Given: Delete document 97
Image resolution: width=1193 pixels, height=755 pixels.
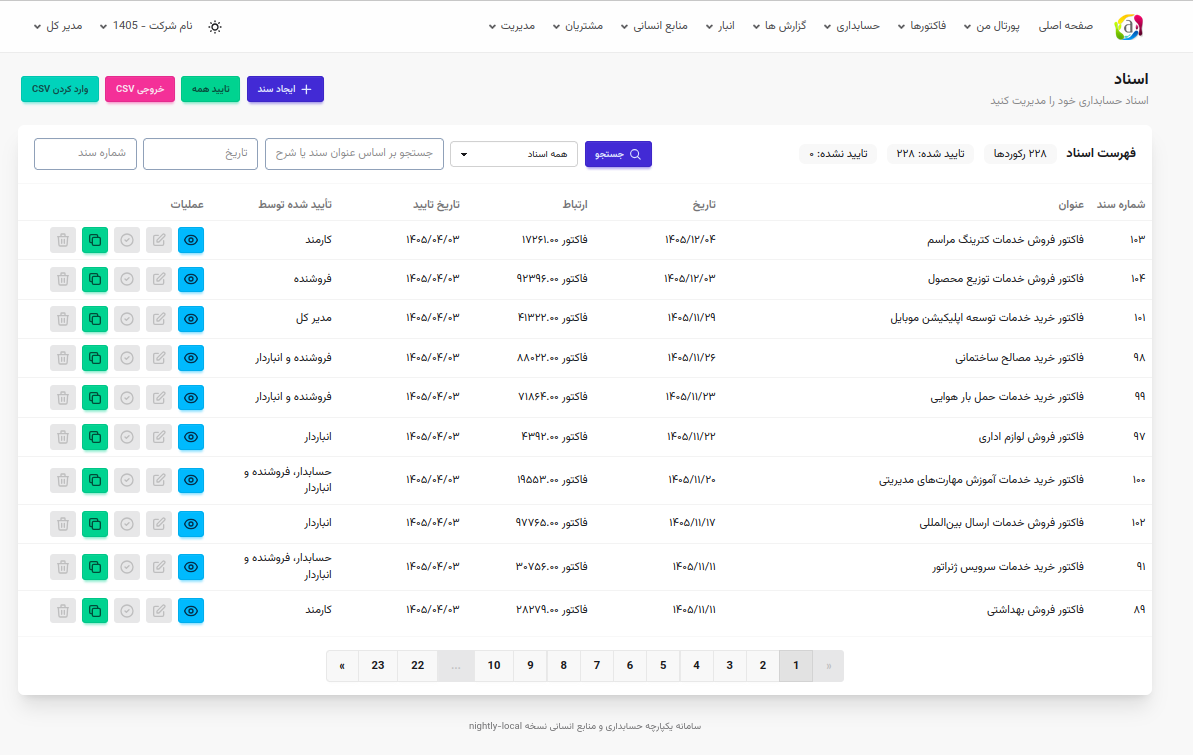Looking at the screenshot, I should pos(63,437).
